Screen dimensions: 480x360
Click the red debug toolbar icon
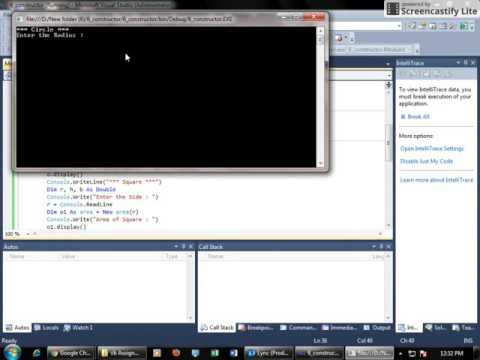339,38
